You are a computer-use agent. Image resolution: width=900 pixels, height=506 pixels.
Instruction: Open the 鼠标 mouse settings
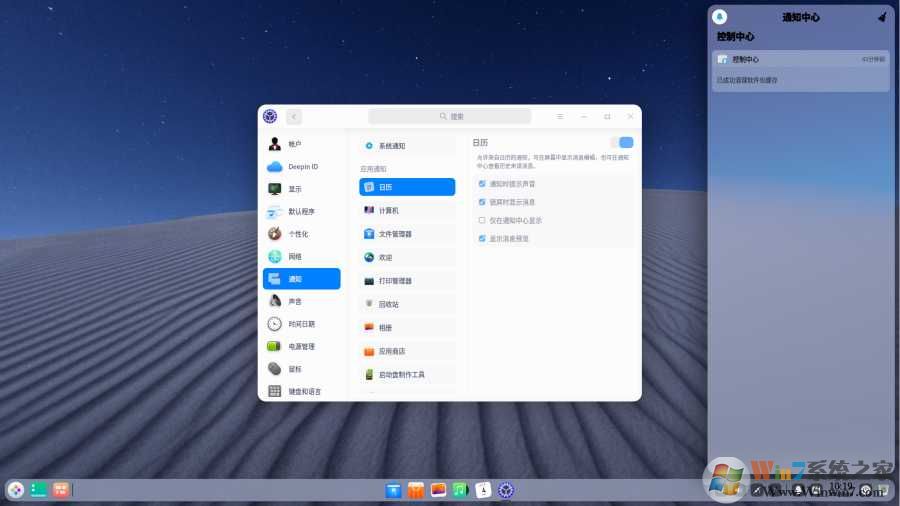[x=301, y=369]
